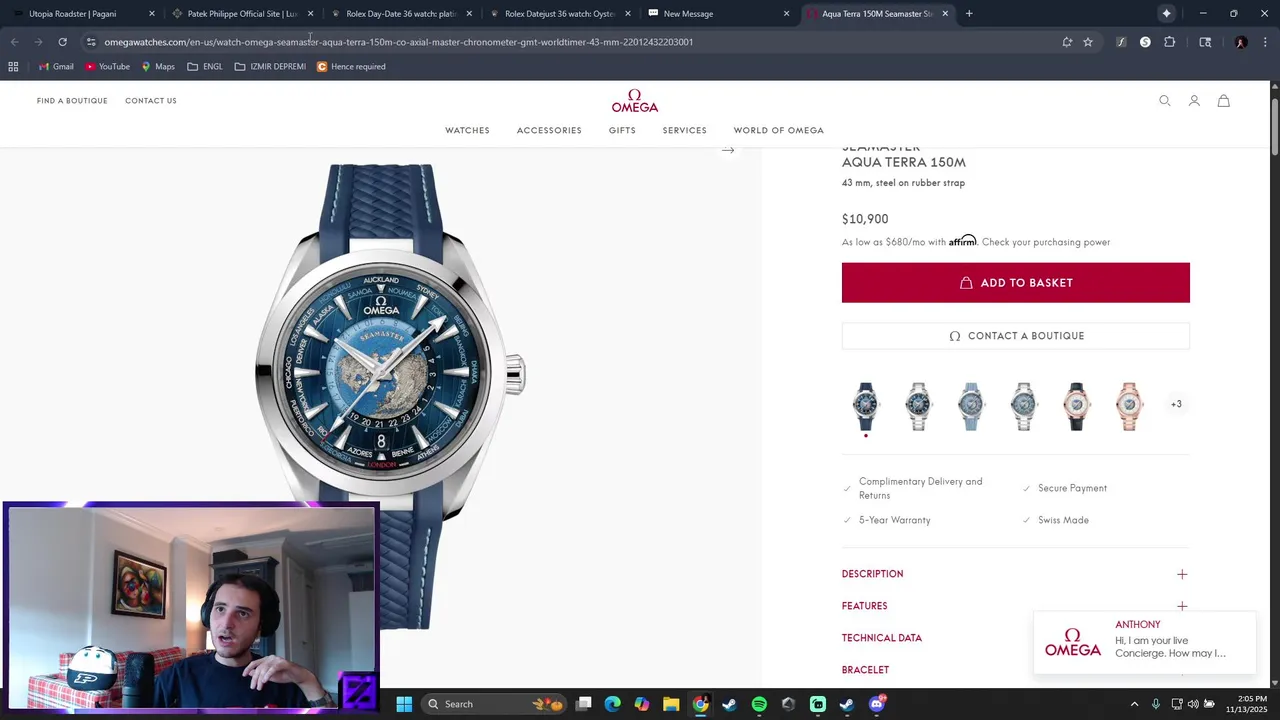Open Spotify from the taskbar

point(759,704)
